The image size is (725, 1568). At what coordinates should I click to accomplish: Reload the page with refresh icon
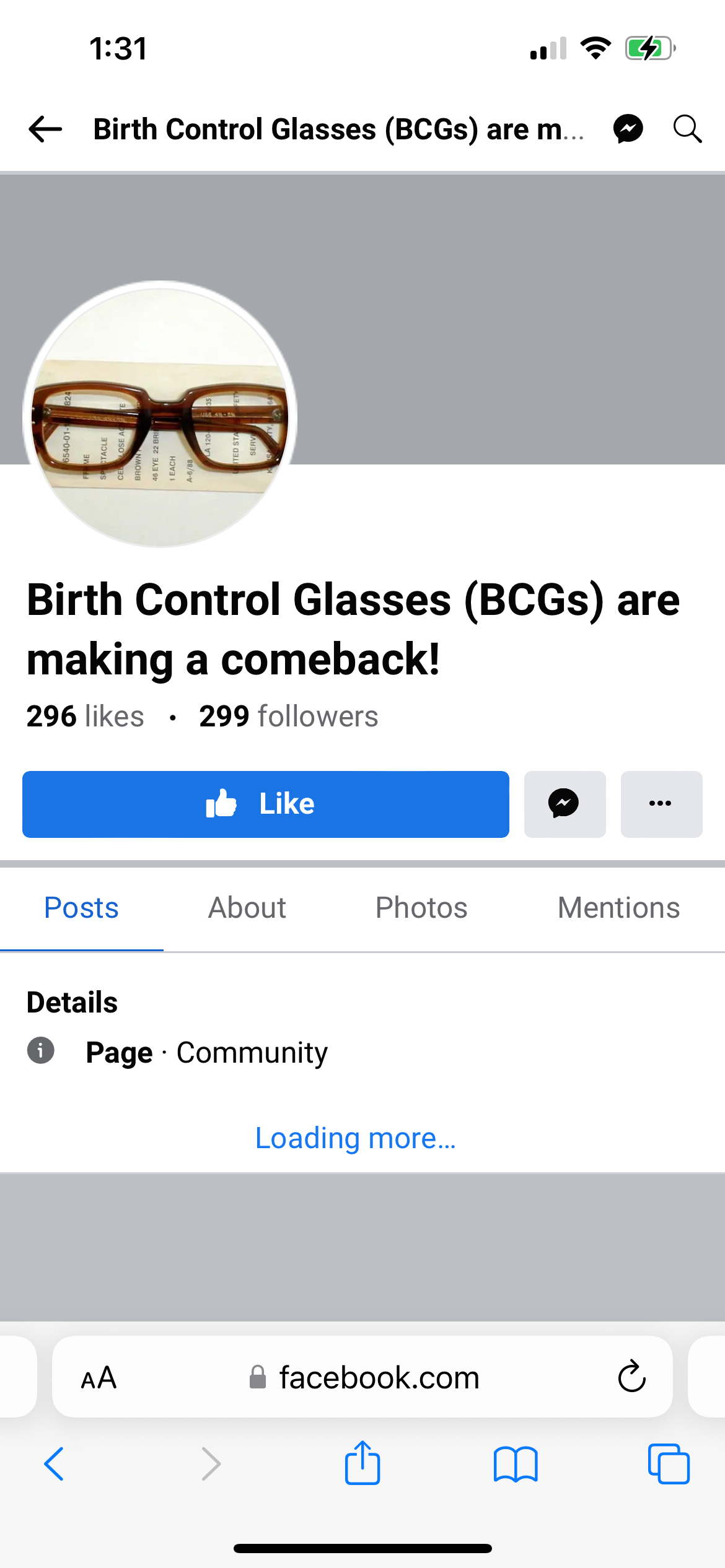(x=631, y=1377)
